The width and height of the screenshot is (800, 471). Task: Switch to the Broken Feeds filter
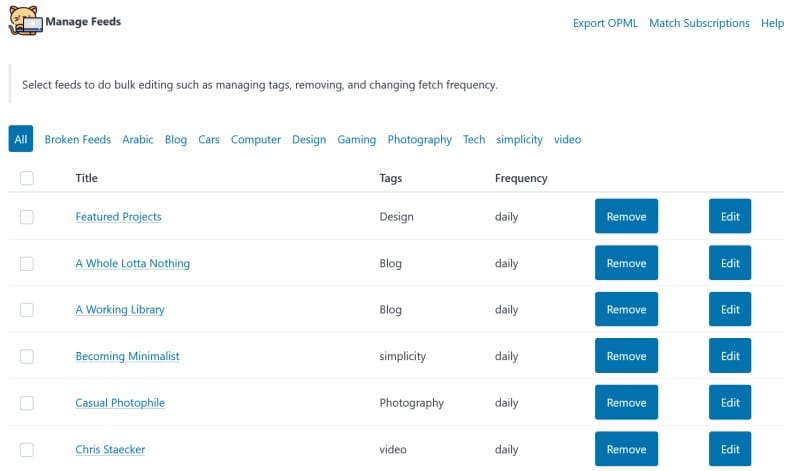pos(77,140)
